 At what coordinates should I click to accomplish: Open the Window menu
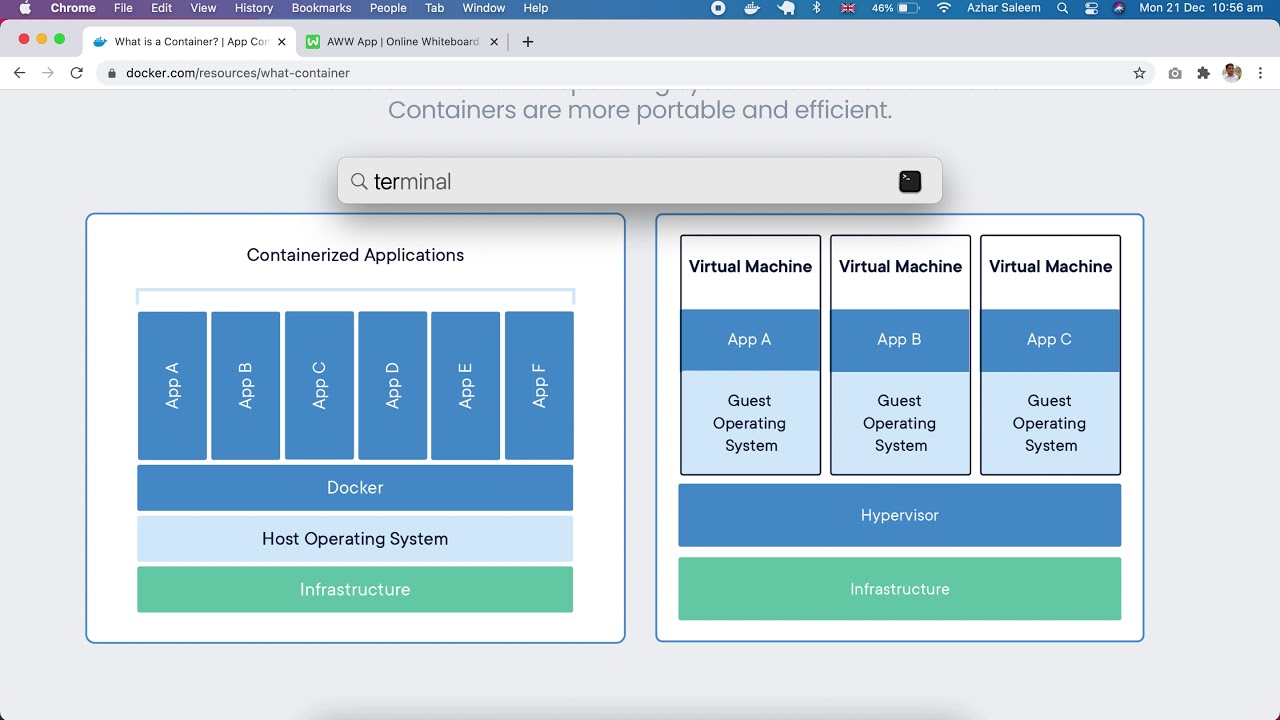[x=484, y=8]
